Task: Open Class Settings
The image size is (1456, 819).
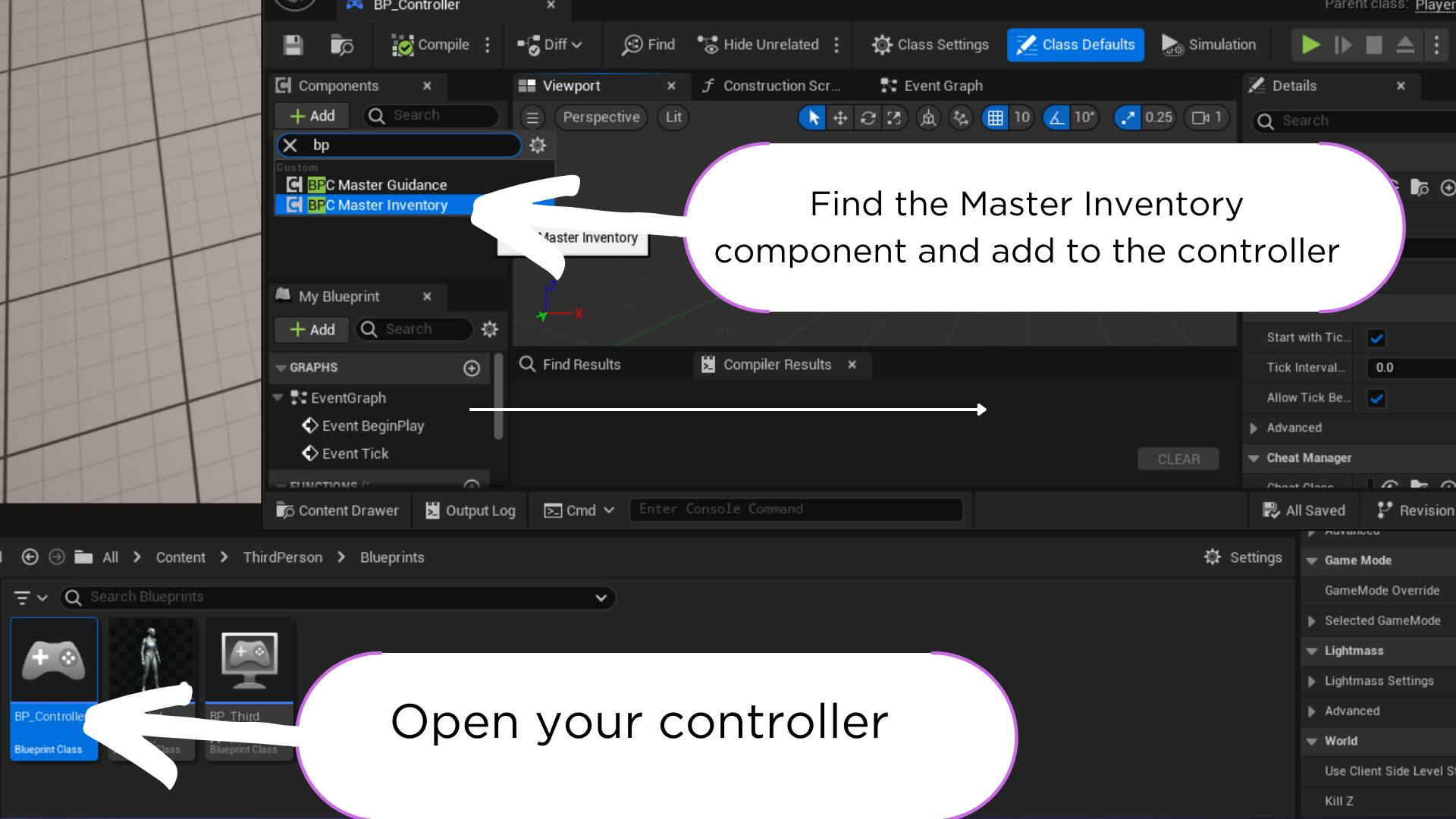Action: coord(930,45)
